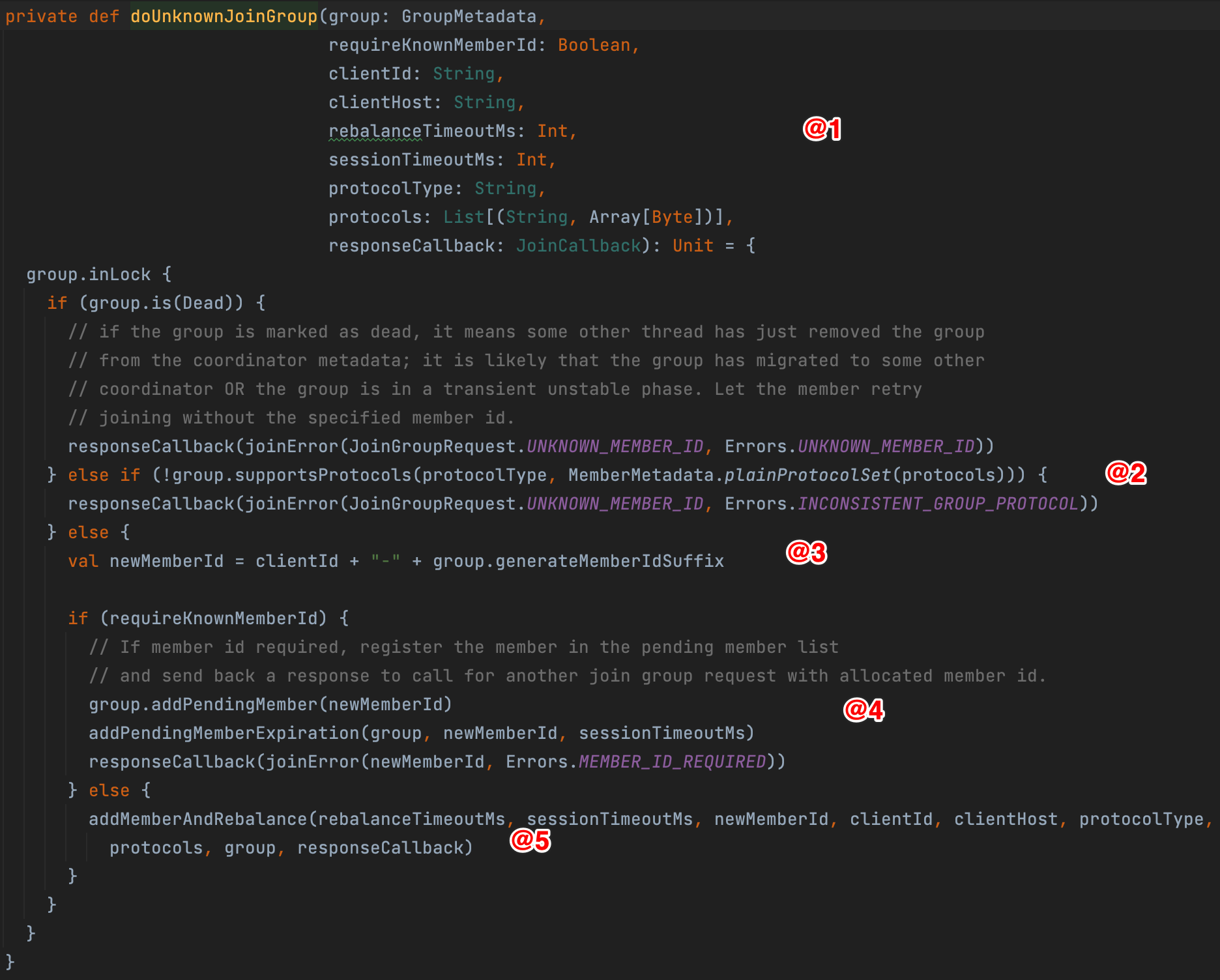Click the INCONSISTENT_GROUP_PROTOCOL constant

(938, 504)
